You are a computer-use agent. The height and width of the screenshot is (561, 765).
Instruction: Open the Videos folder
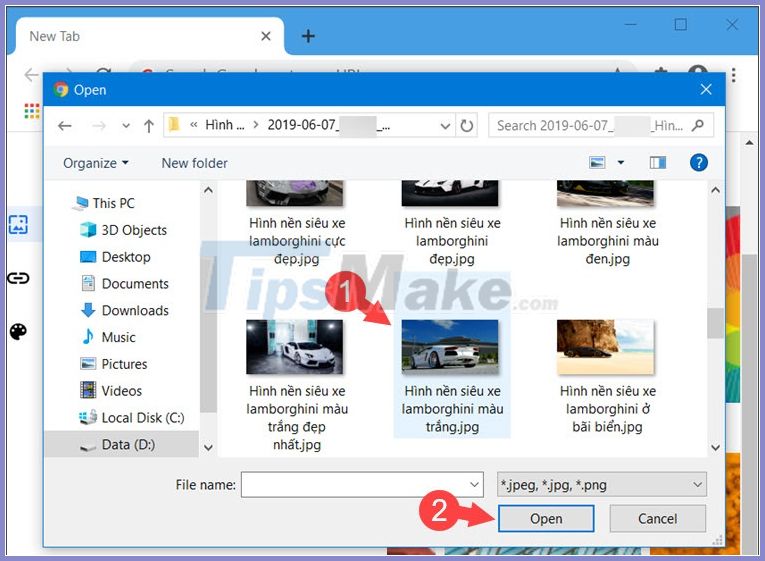click(x=111, y=391)
